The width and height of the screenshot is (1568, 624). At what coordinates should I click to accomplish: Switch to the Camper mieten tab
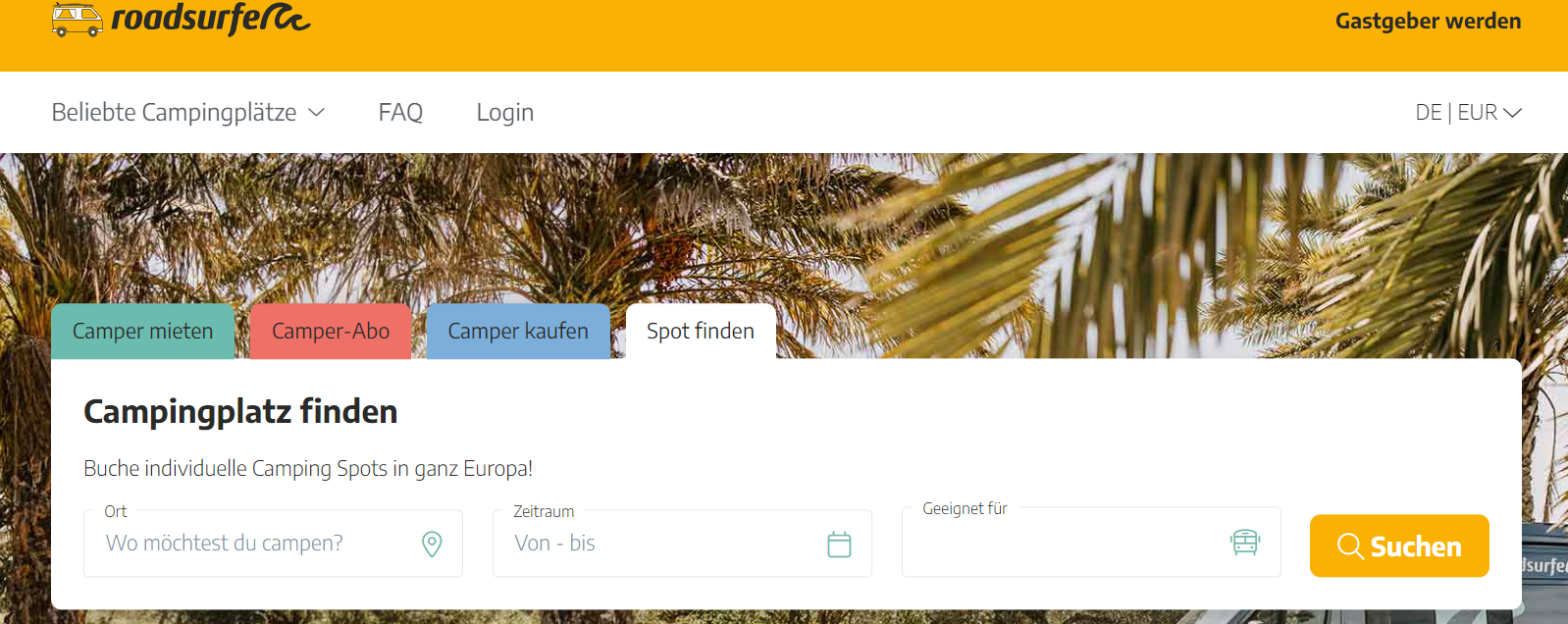click(143, 332)
